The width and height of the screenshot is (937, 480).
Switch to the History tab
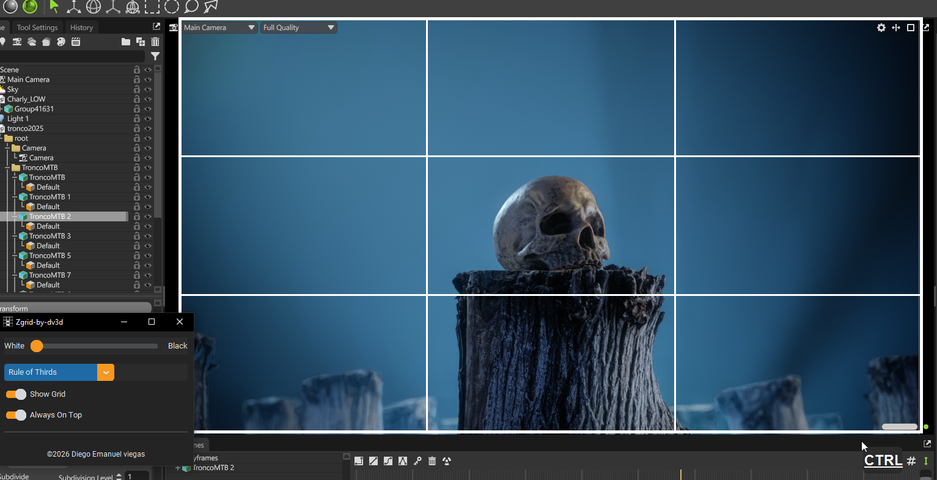(x=81, y=28)
